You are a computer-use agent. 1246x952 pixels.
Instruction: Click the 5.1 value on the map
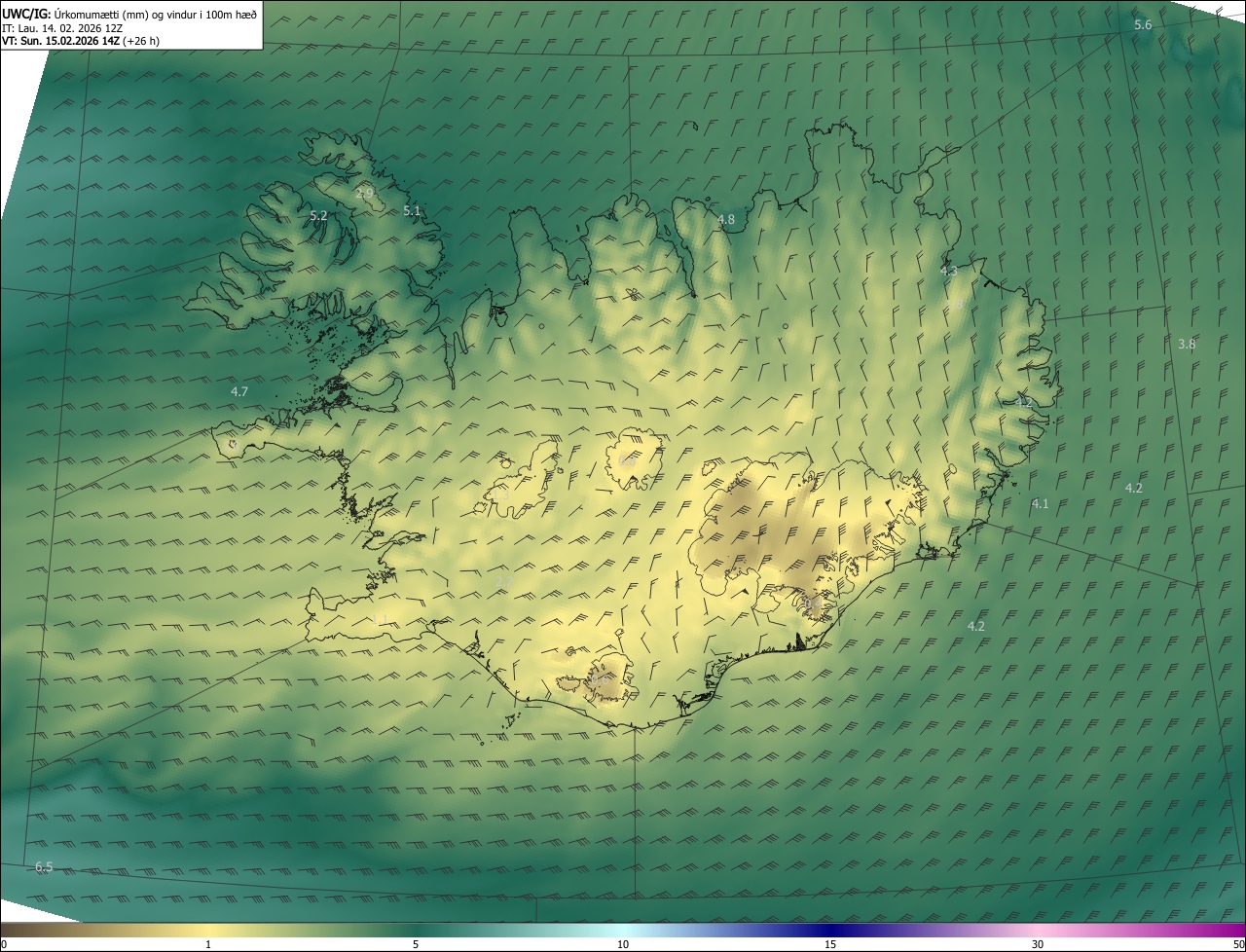[x=412, y=210]
